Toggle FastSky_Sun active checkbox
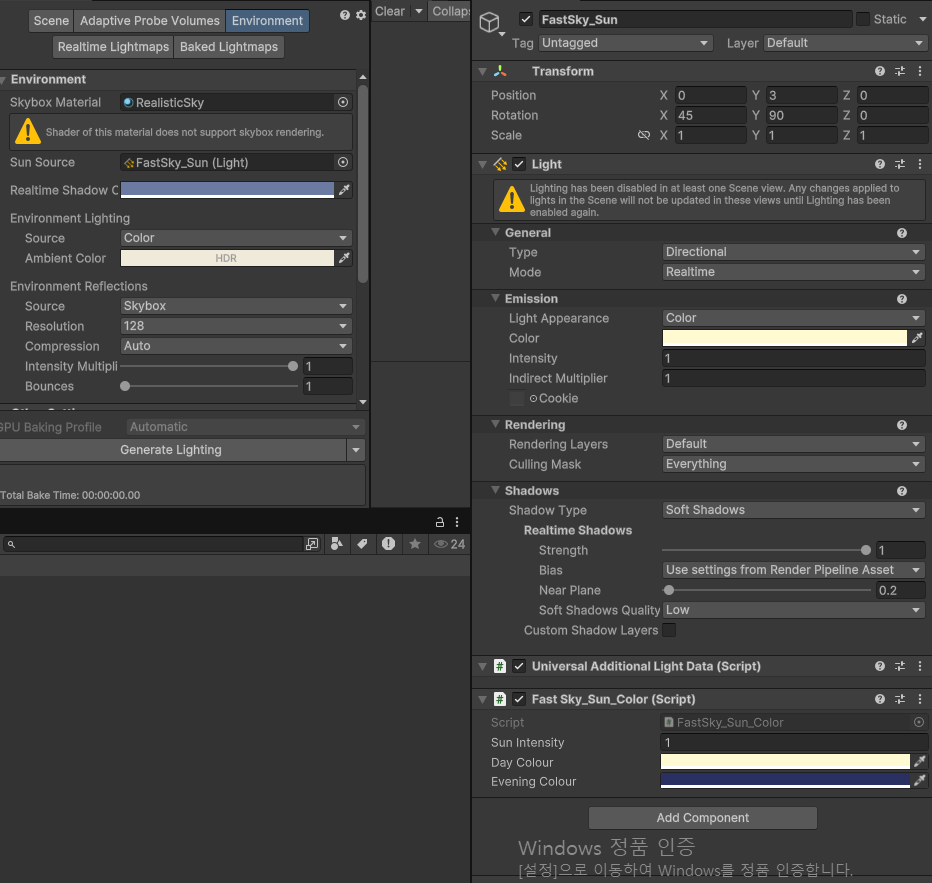 click(526, 19)
